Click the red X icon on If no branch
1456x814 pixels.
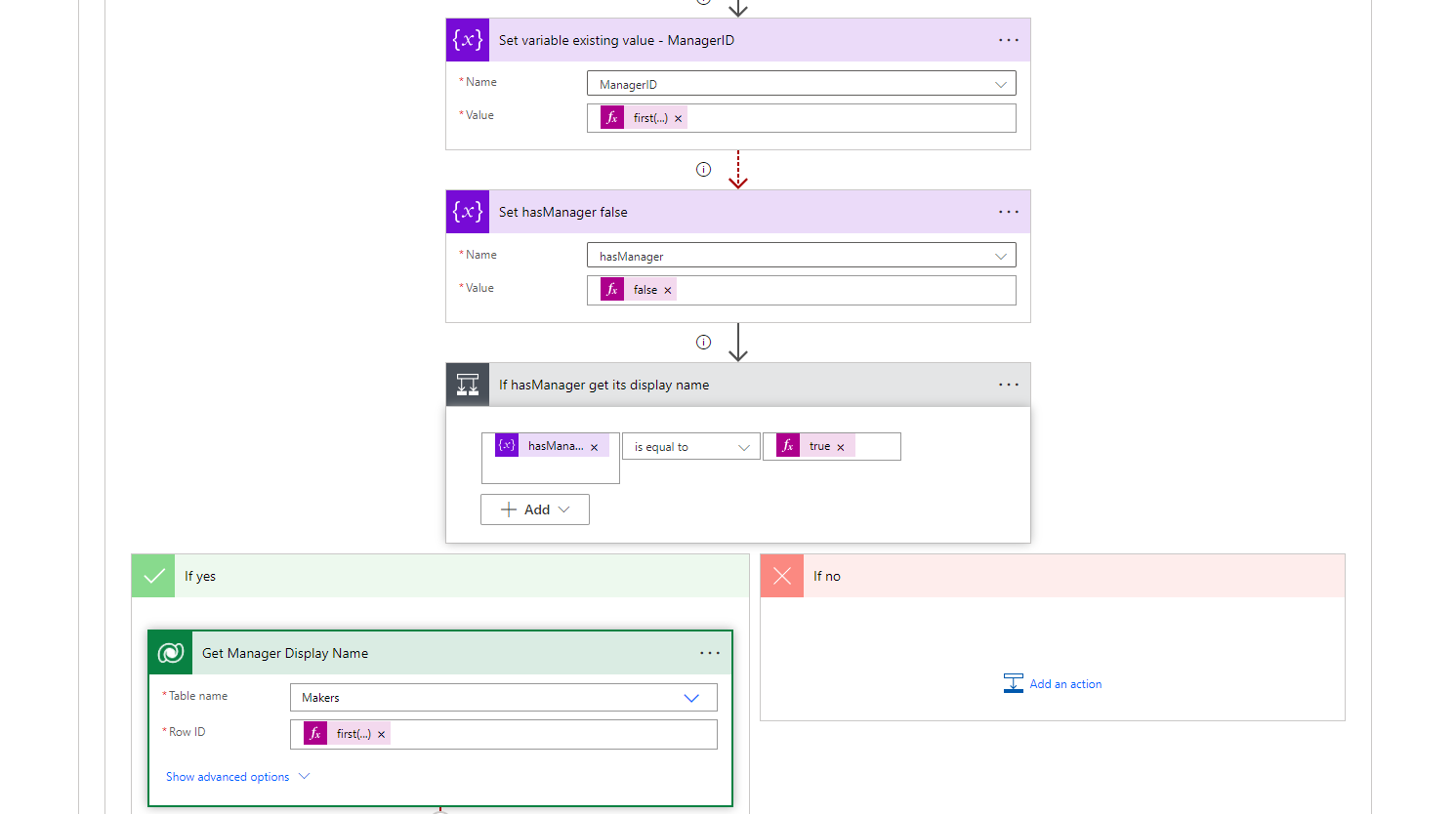pyautogui.click(x=781, y=576)
